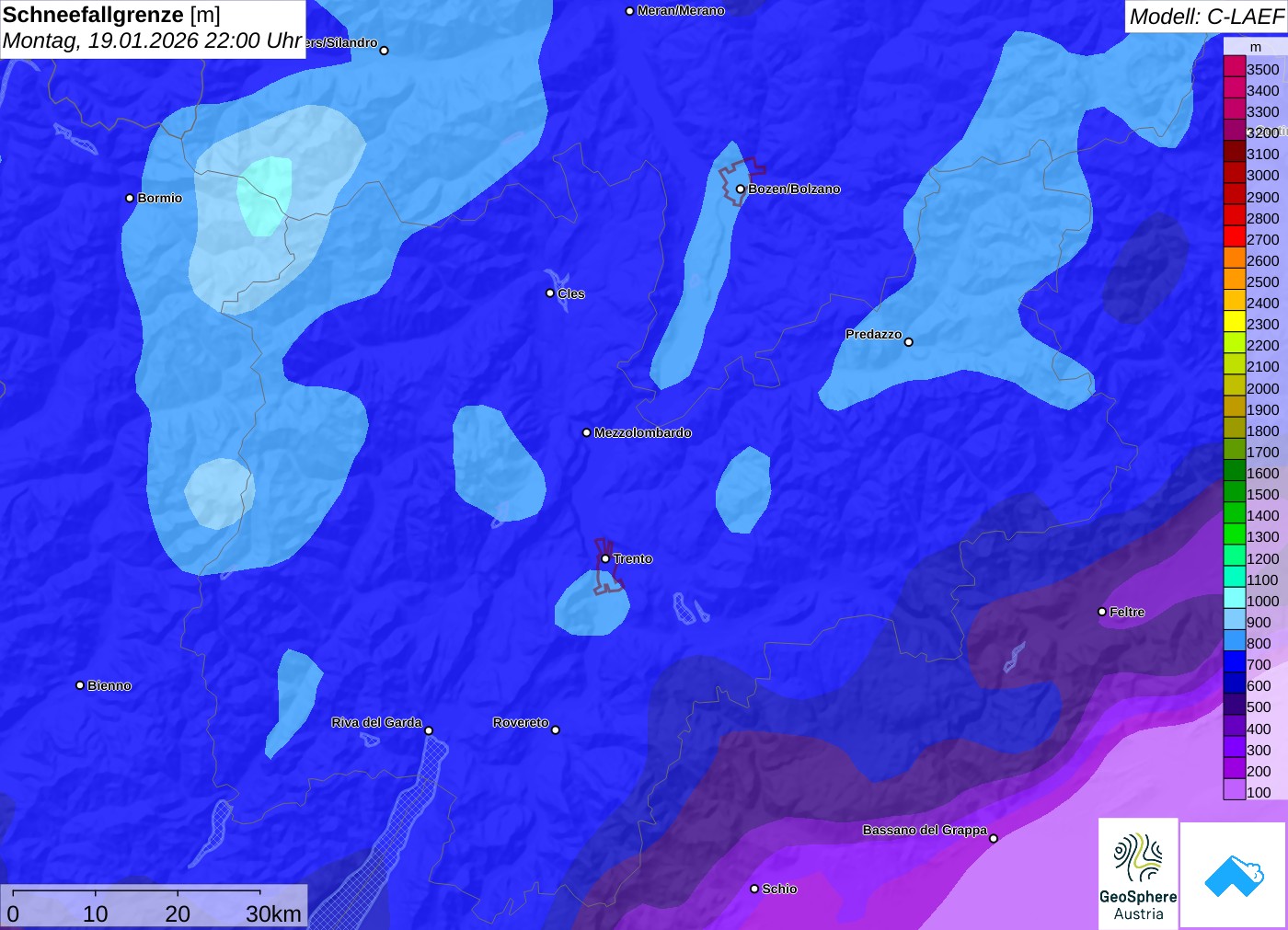Click the Silandro marker dot
This screenshot has height=930, width=1288.
point(385,51)
